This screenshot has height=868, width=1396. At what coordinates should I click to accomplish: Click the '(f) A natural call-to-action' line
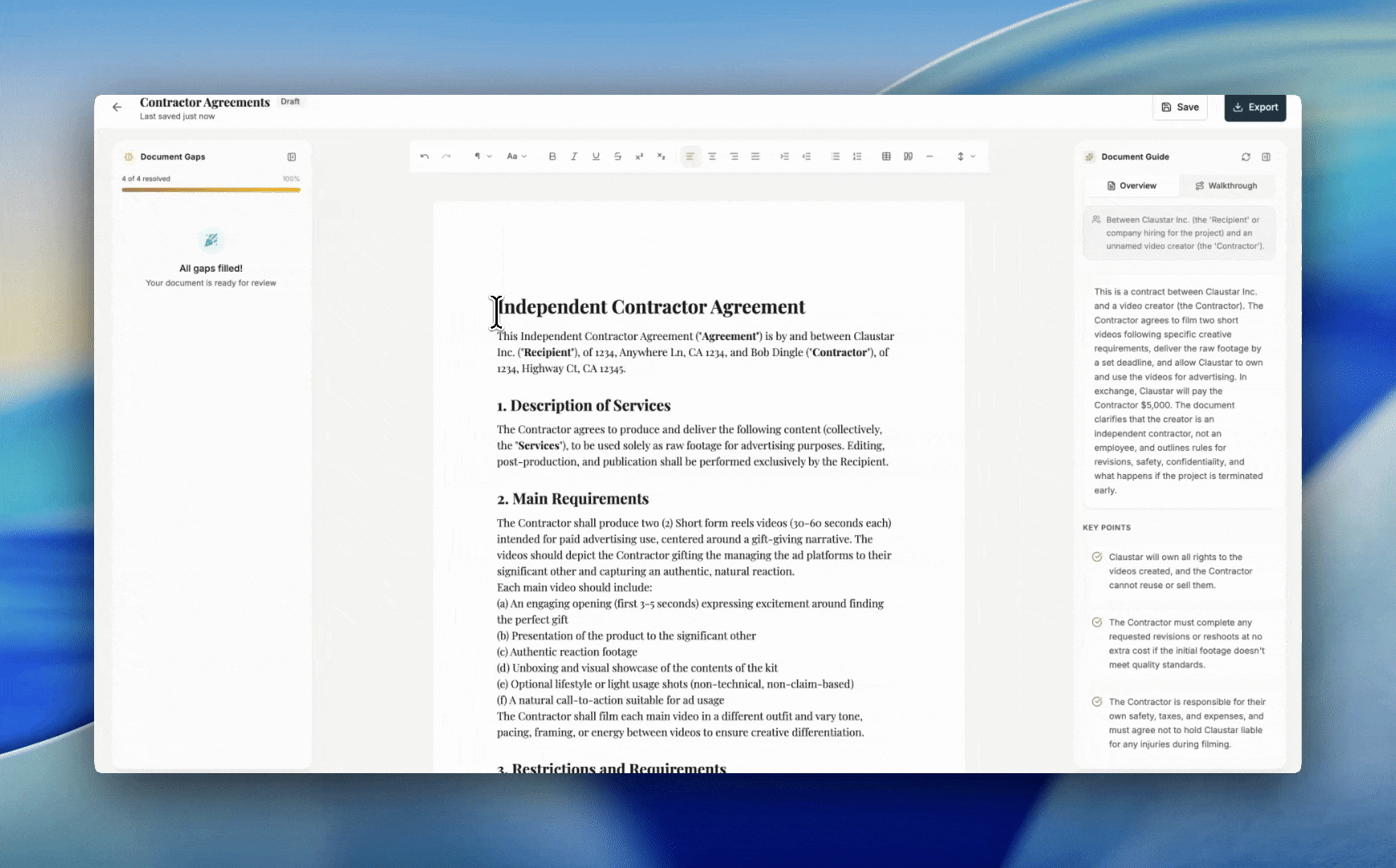[610, 700]
